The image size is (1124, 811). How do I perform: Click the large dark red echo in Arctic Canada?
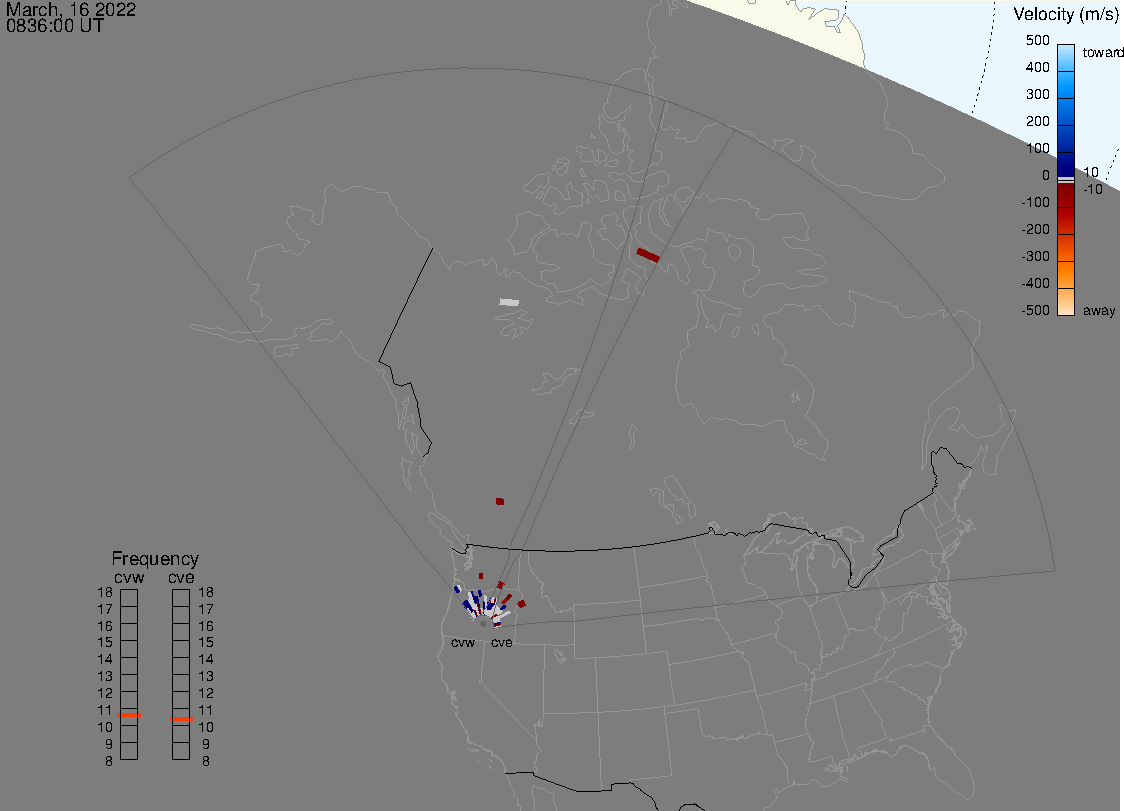pos(648,255)
